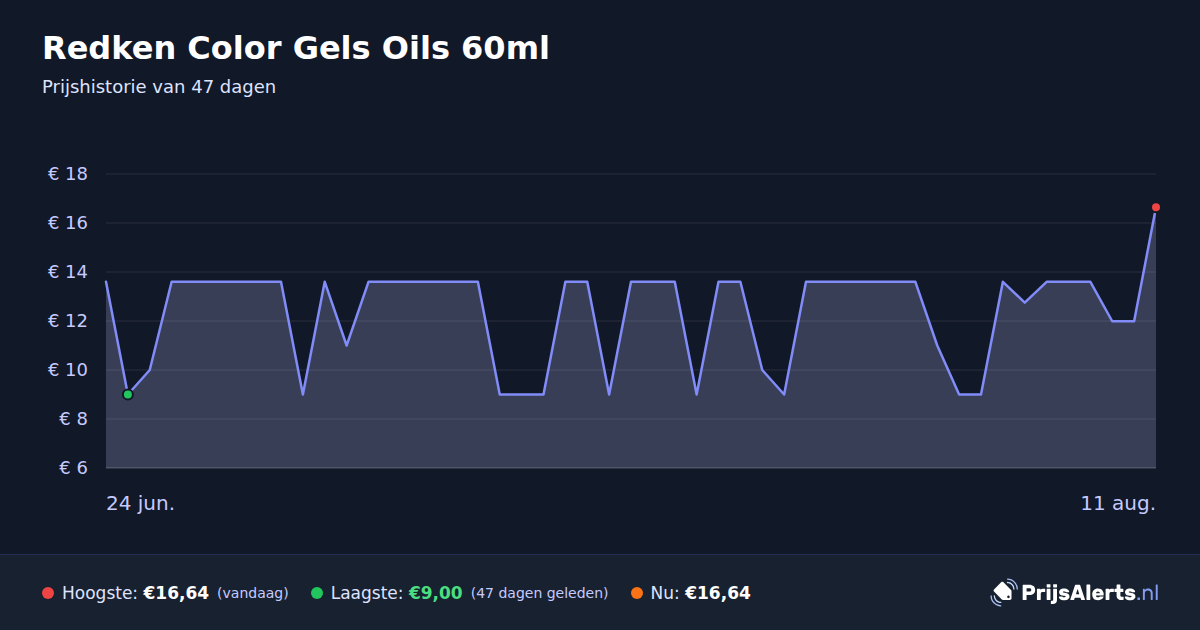Select the red highest-price marker on chart

(1156, 207)
